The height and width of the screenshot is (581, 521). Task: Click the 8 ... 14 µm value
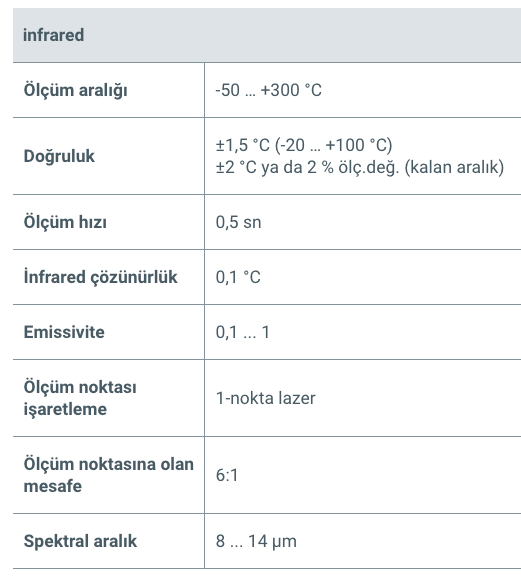256,541
